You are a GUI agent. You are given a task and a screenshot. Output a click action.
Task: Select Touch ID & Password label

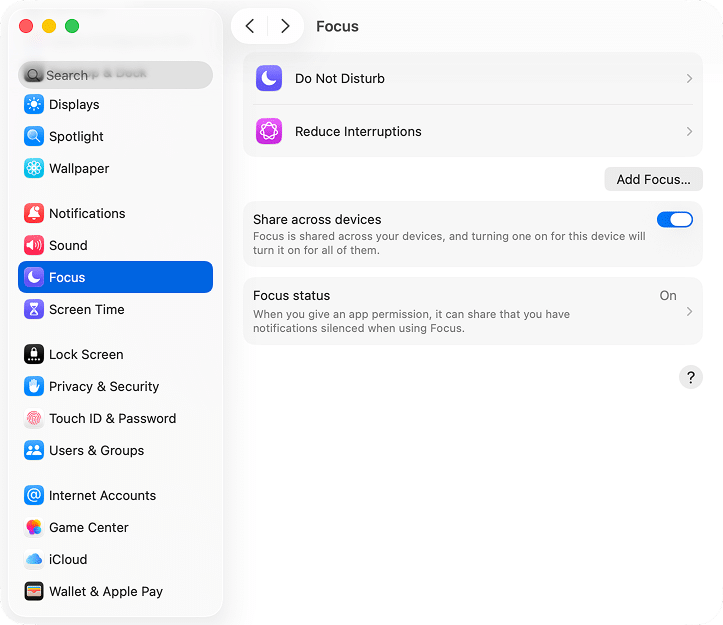click(113, 418)
